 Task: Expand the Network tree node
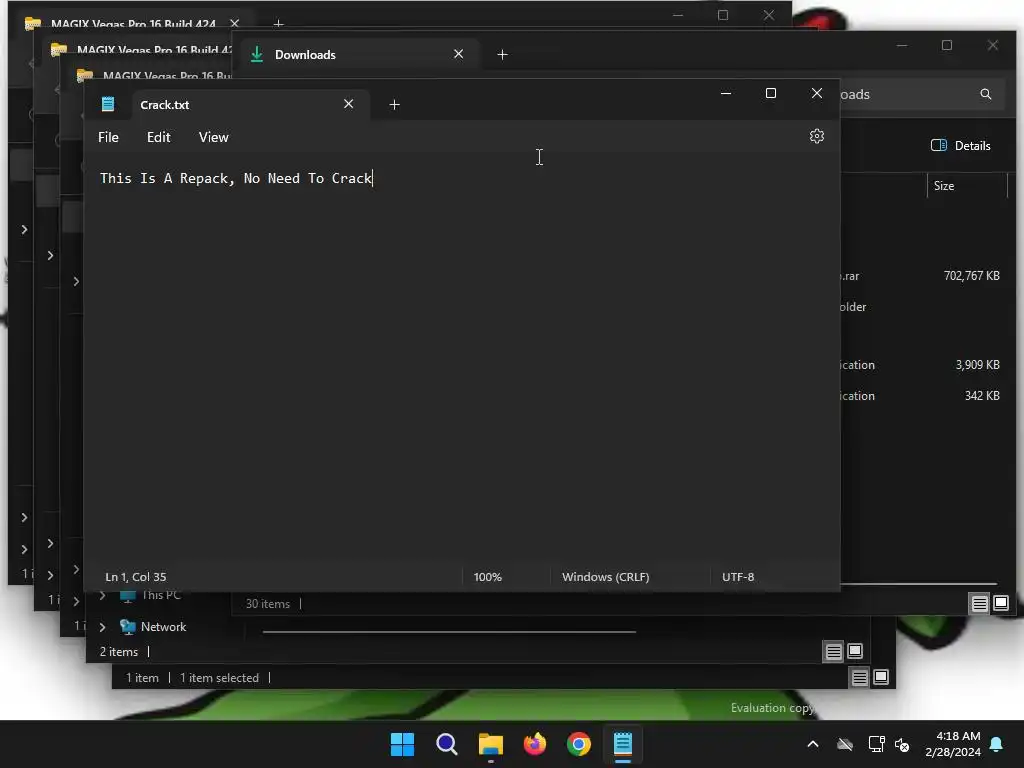[103, 627]
